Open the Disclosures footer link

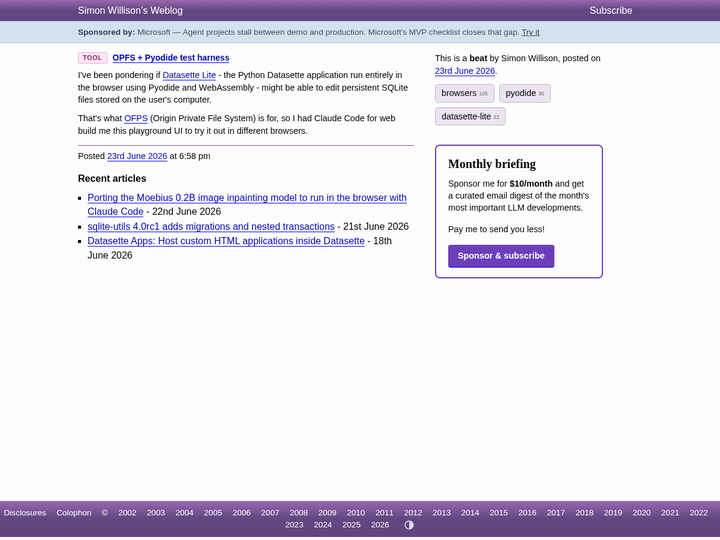coord(25,513)
